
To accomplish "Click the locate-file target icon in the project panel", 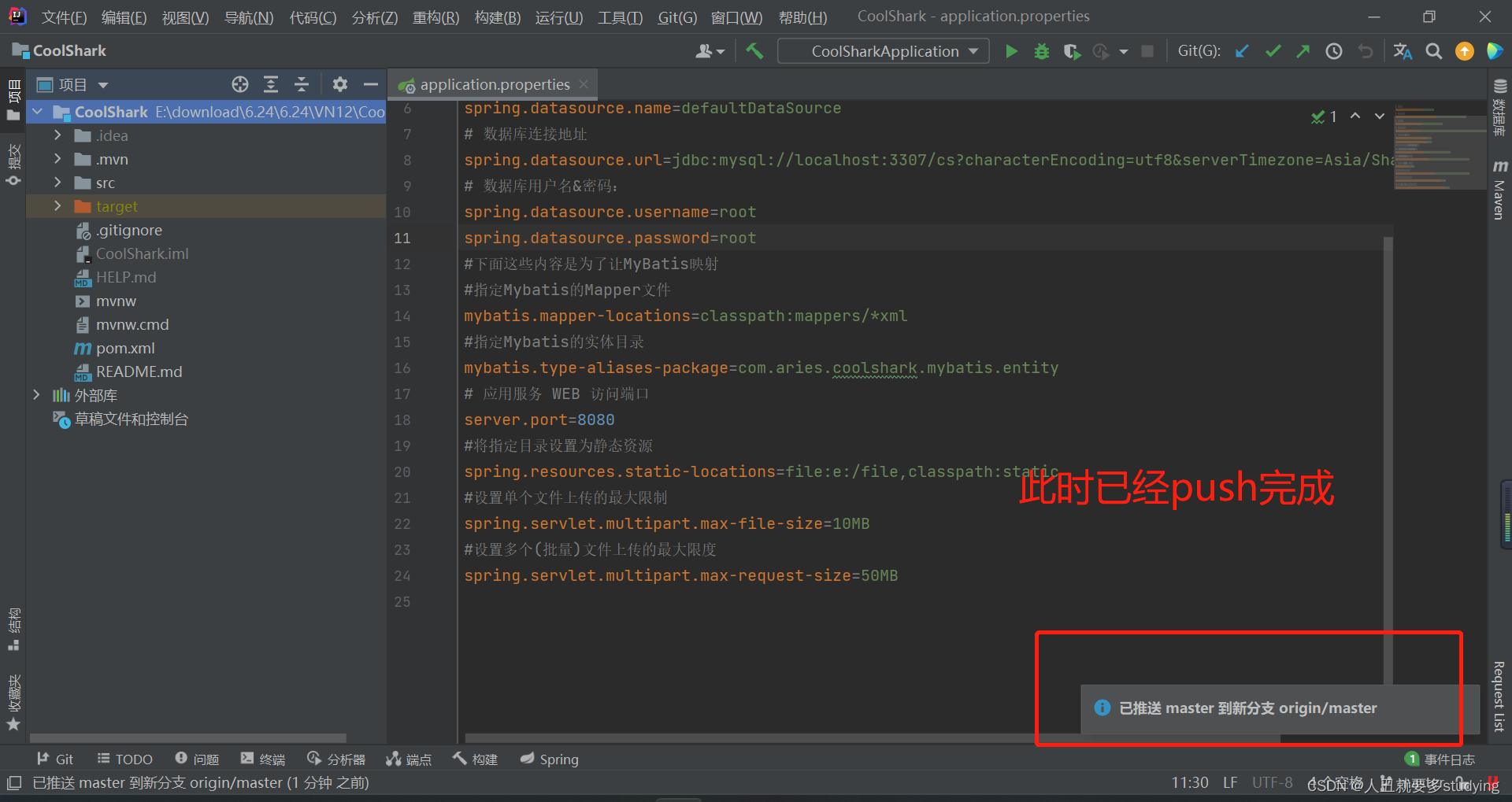I will click(x=240, y=84).
